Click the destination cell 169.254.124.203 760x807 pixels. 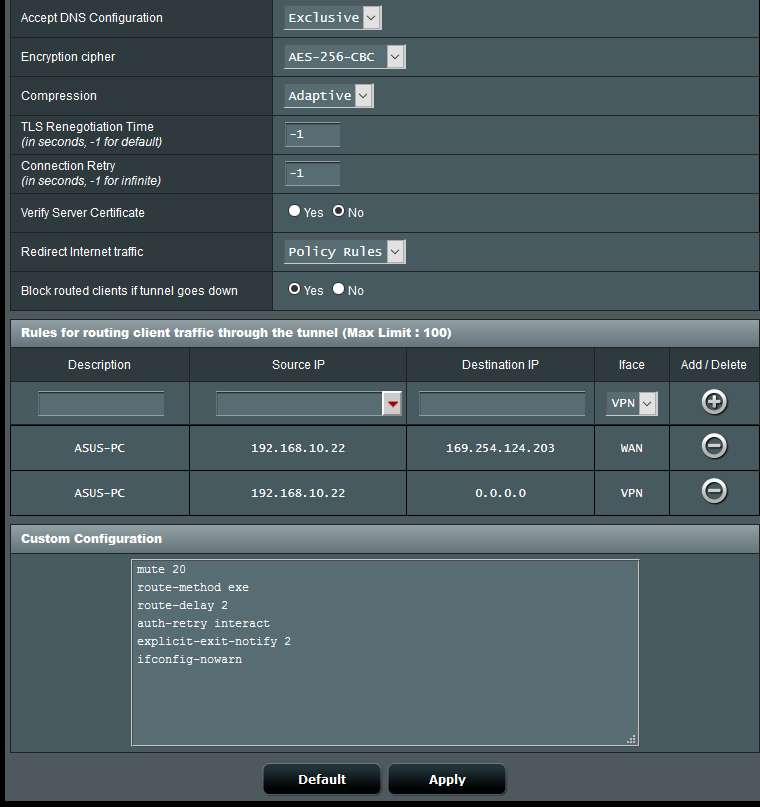(x=500, y=448)
